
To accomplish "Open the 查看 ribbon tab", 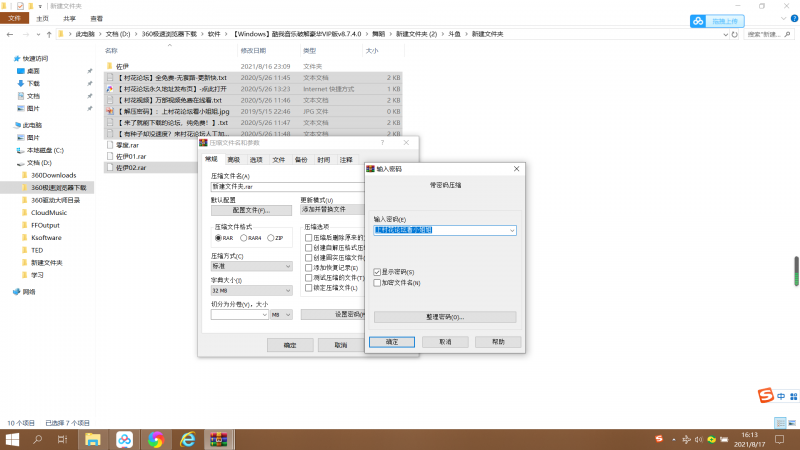I will click(95, 18).
